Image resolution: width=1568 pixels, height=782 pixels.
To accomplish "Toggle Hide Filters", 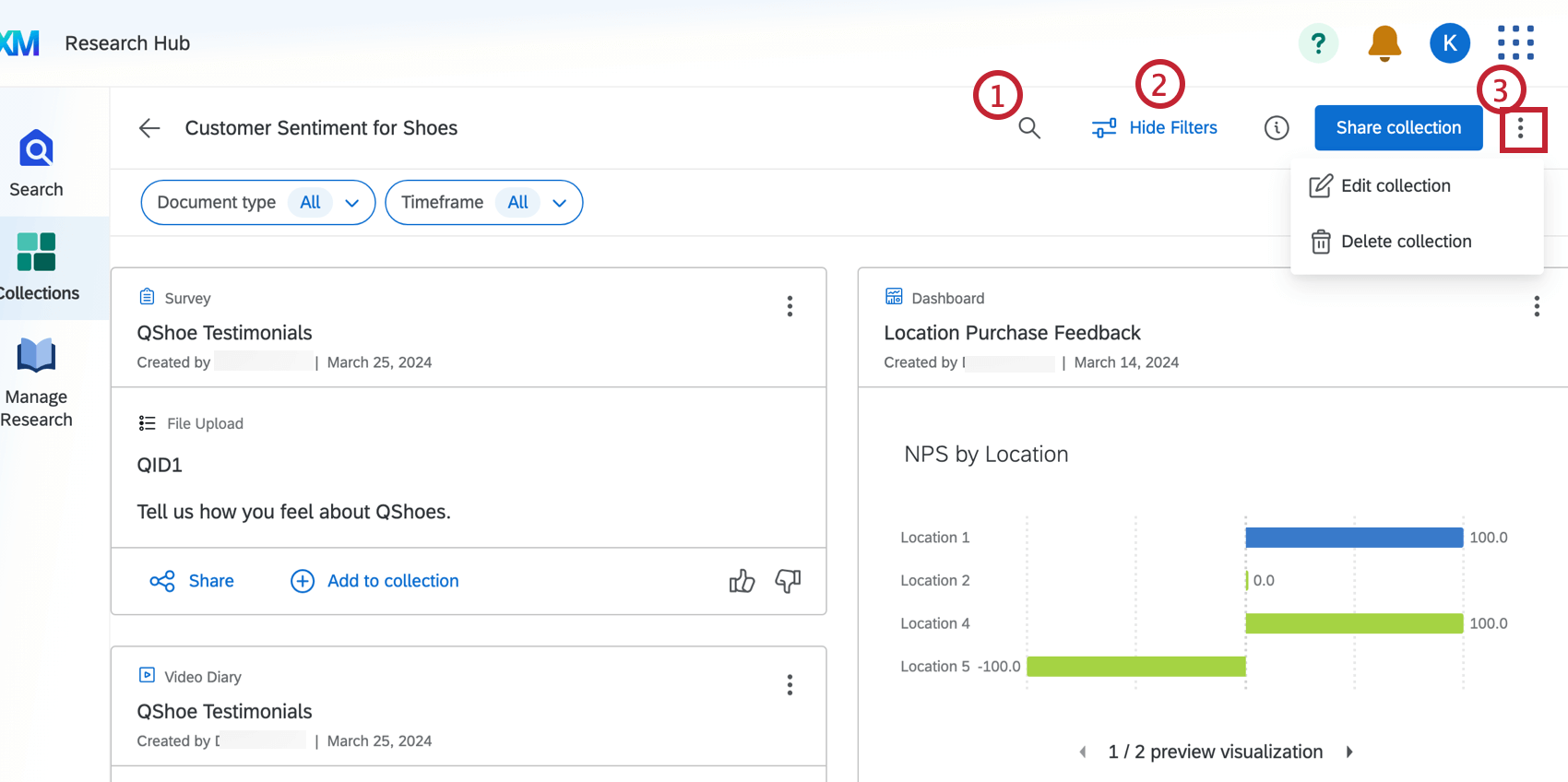I will click(1155, 128).
